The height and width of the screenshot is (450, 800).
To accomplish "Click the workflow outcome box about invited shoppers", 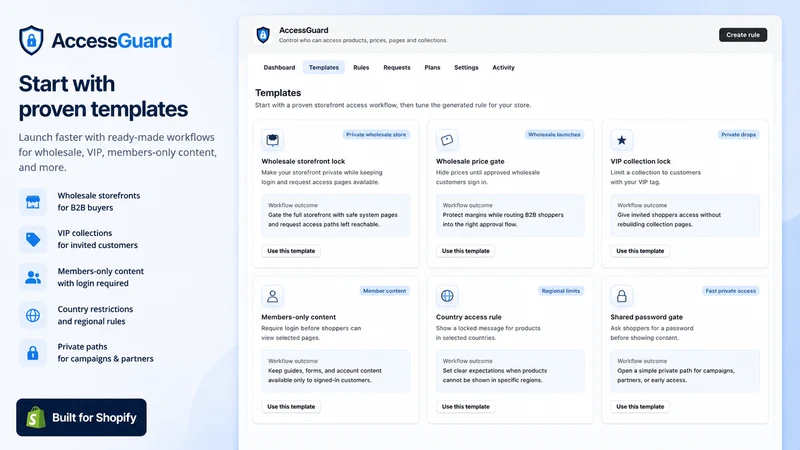I will [x=685, y=215].
